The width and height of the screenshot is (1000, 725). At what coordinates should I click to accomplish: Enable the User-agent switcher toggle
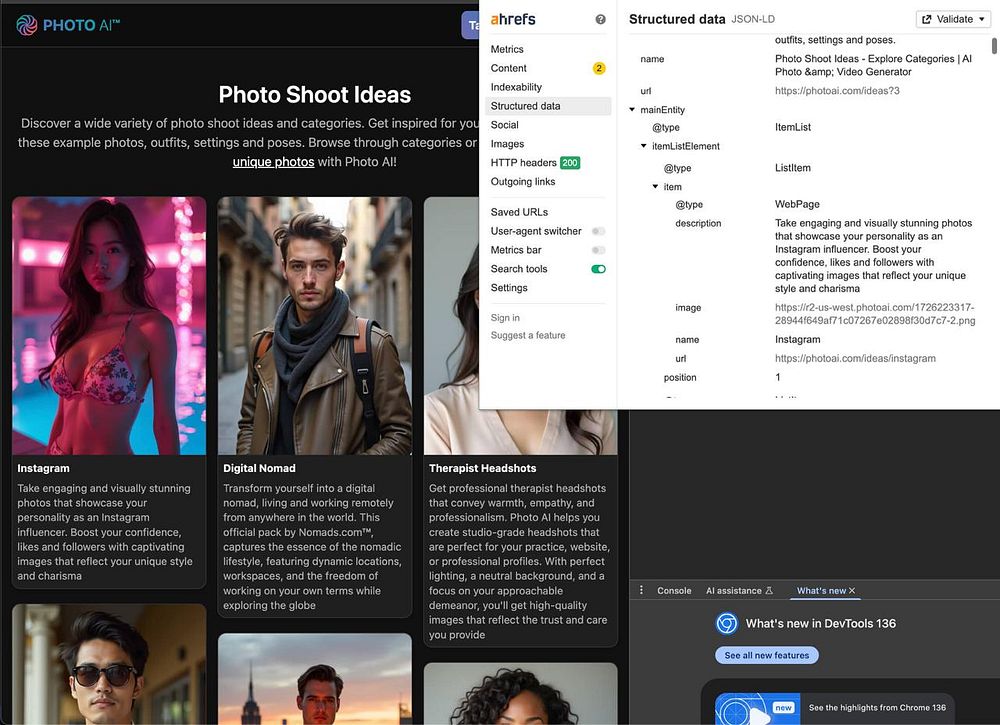click(598, 231)
